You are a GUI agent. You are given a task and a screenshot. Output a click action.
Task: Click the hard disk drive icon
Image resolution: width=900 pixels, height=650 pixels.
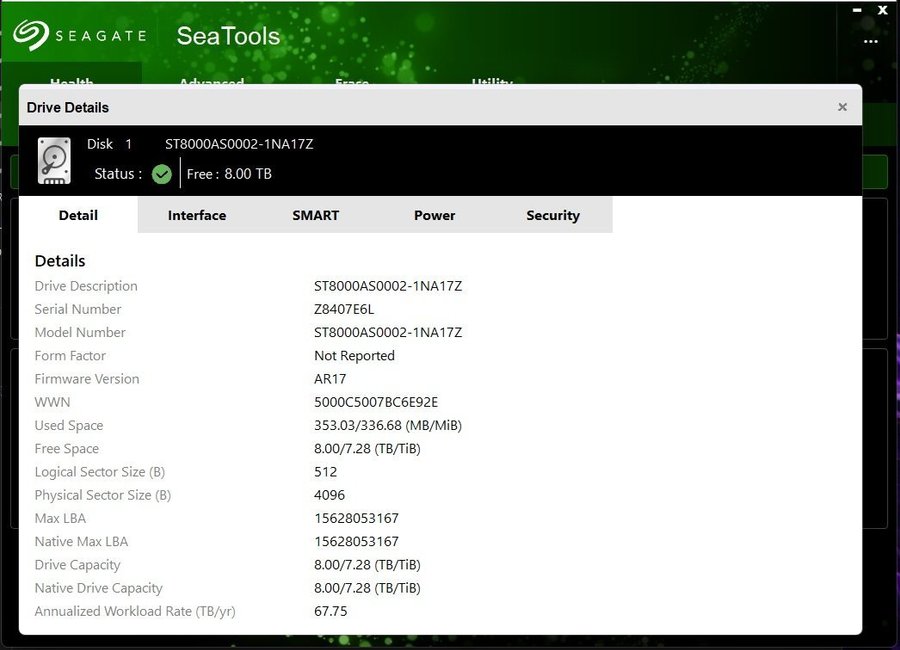point(54,160)
